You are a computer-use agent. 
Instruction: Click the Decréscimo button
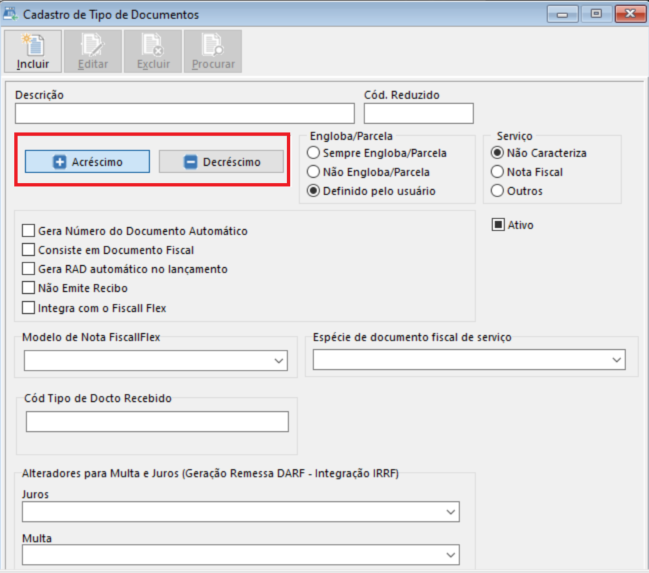coord(221,161)
